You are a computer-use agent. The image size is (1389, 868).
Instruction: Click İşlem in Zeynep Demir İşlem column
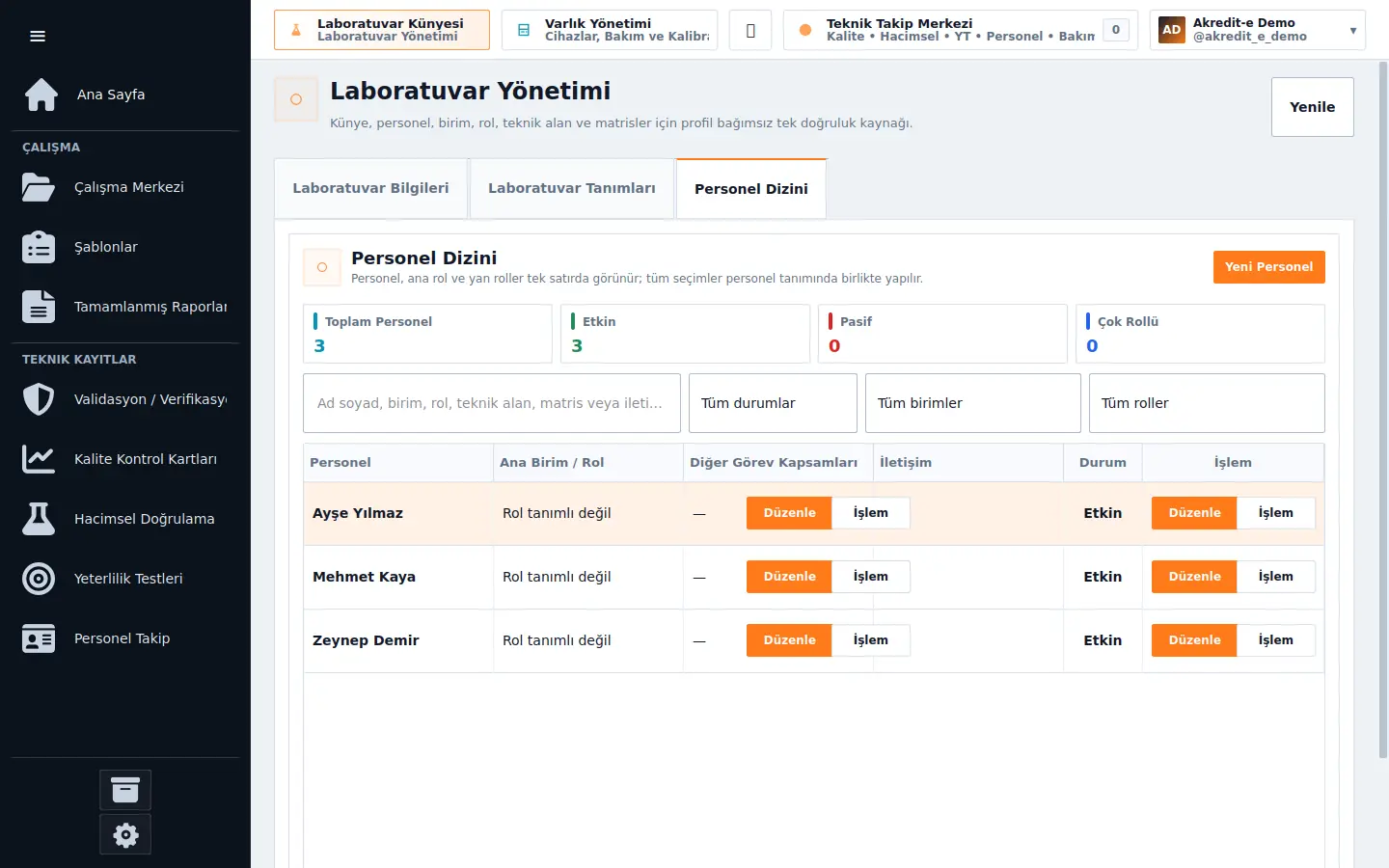[1276, 640]
